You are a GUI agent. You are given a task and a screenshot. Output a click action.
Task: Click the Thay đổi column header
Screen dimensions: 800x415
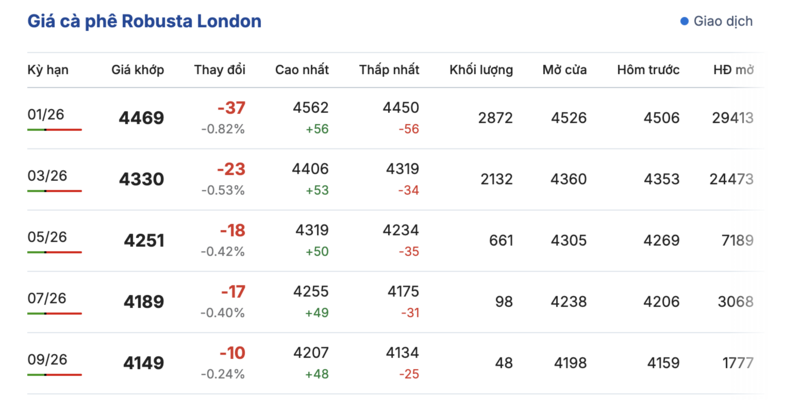pyautogui.click(x=220, y=70)
